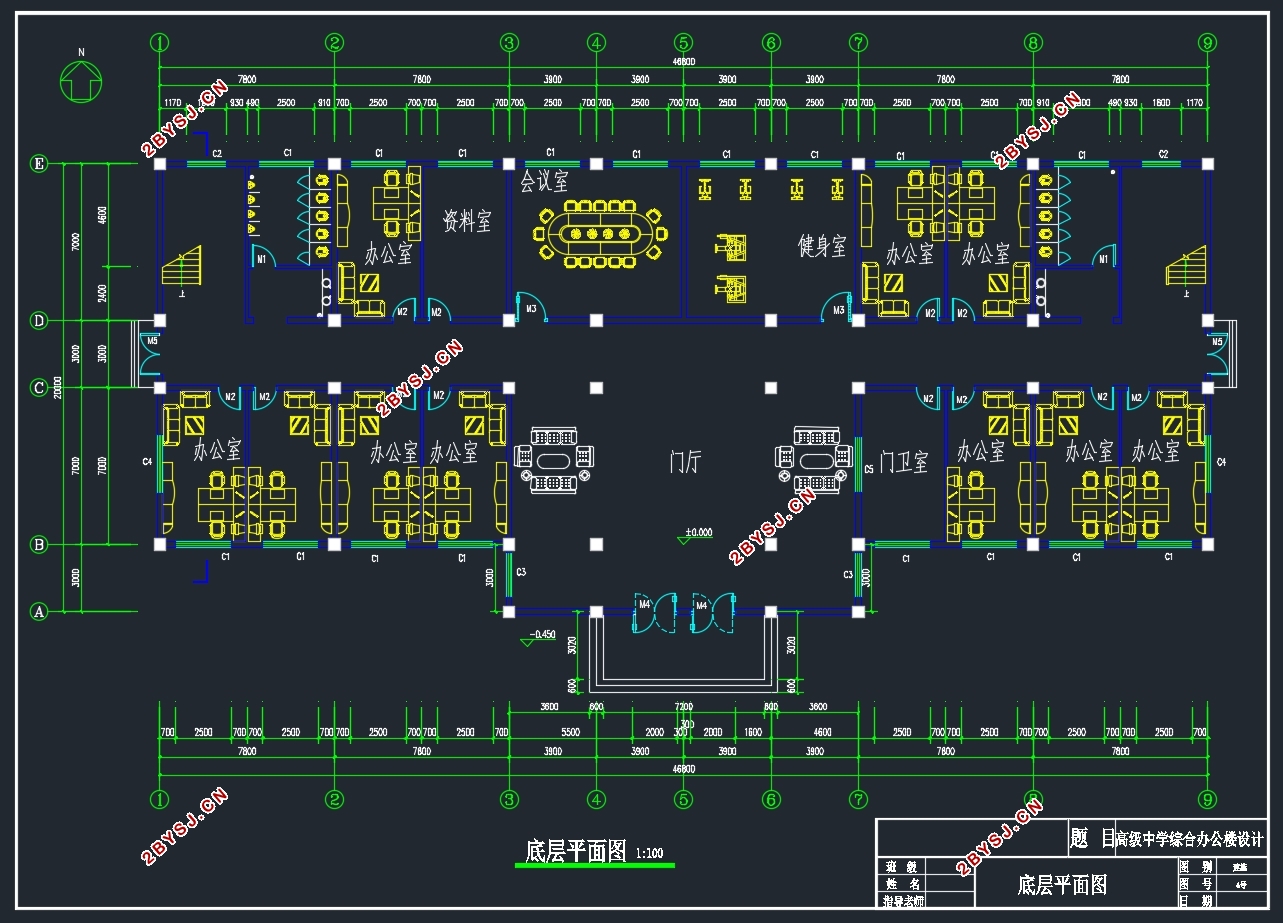Click the C4 window label on the east wall
This screenshot has width=1283, height=923.
pyautogui.click(x=1221, y=461)
